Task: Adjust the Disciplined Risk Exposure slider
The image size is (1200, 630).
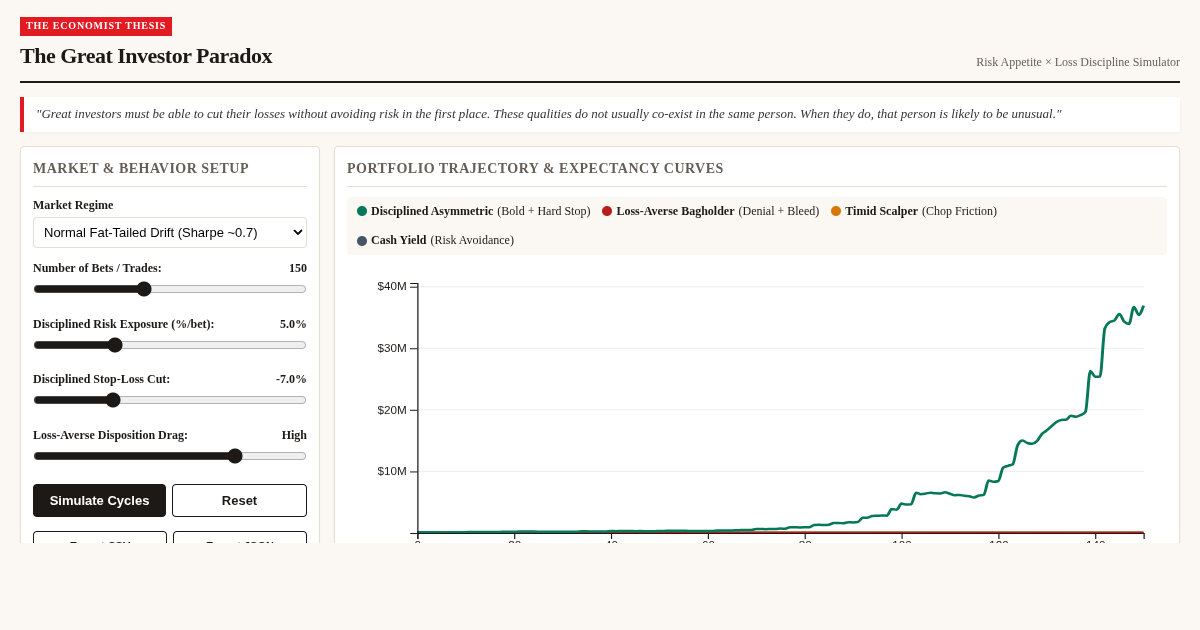Action: click(170, 345)
